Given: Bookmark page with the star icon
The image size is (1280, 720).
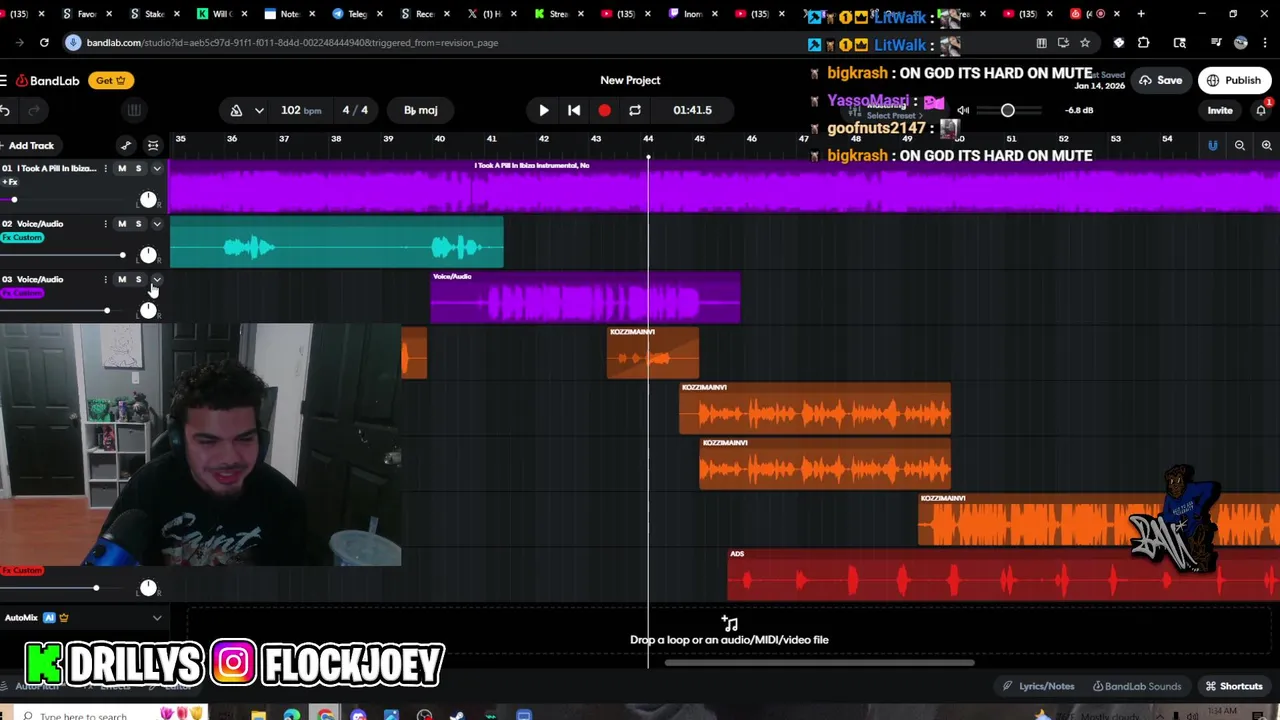Looking at the screenshot, I should [1085, 43].
